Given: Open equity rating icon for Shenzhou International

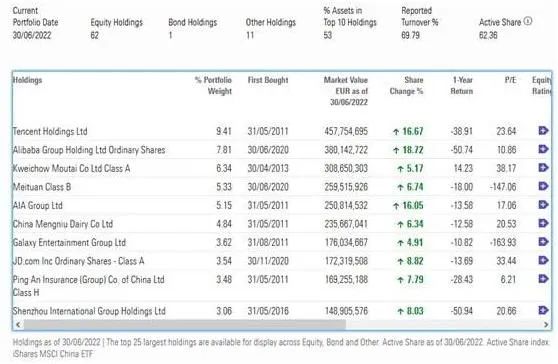Looking at the screenshot, I should click(543, 310).
